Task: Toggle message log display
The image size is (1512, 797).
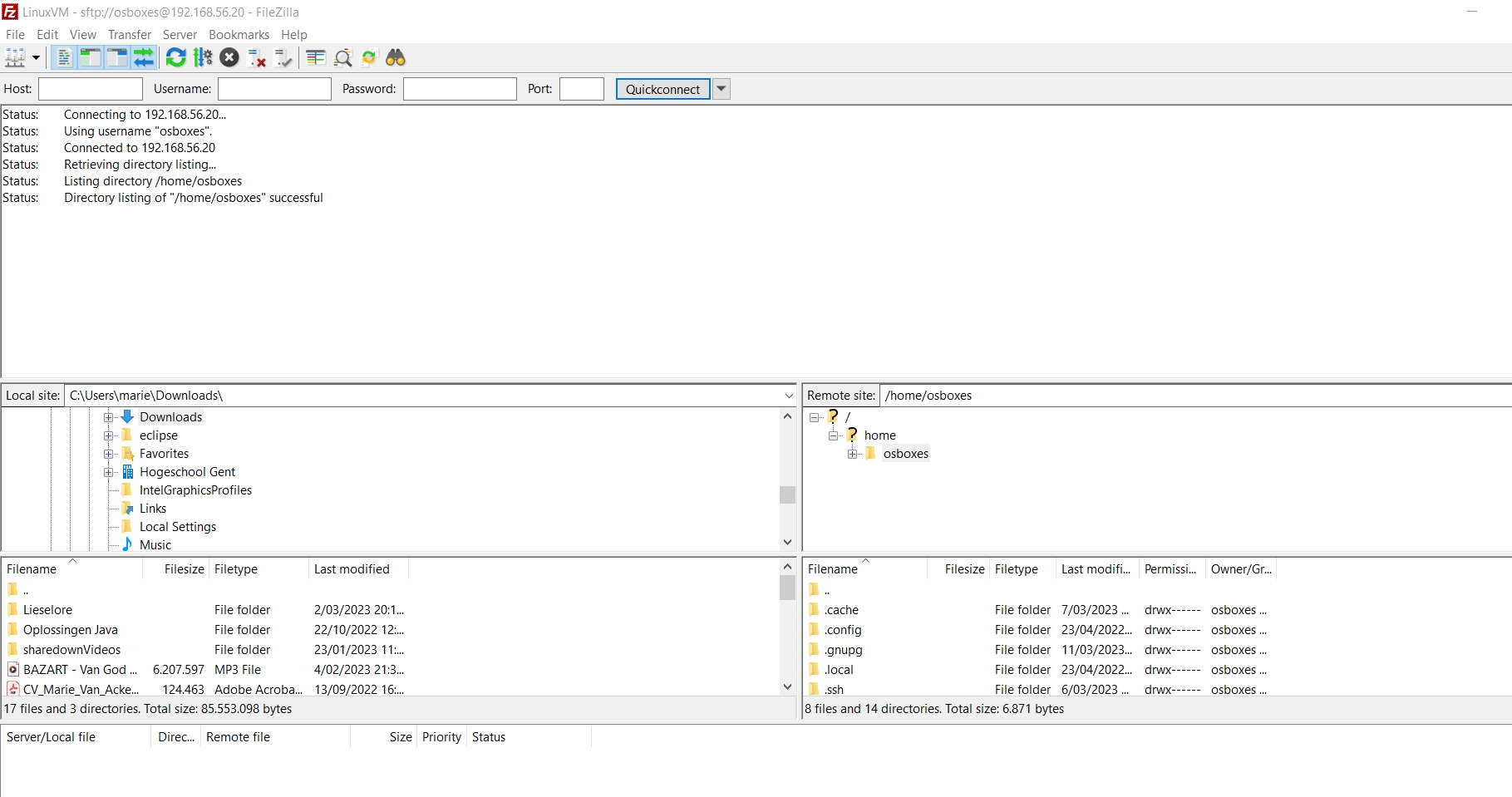Action: point(64,57)
